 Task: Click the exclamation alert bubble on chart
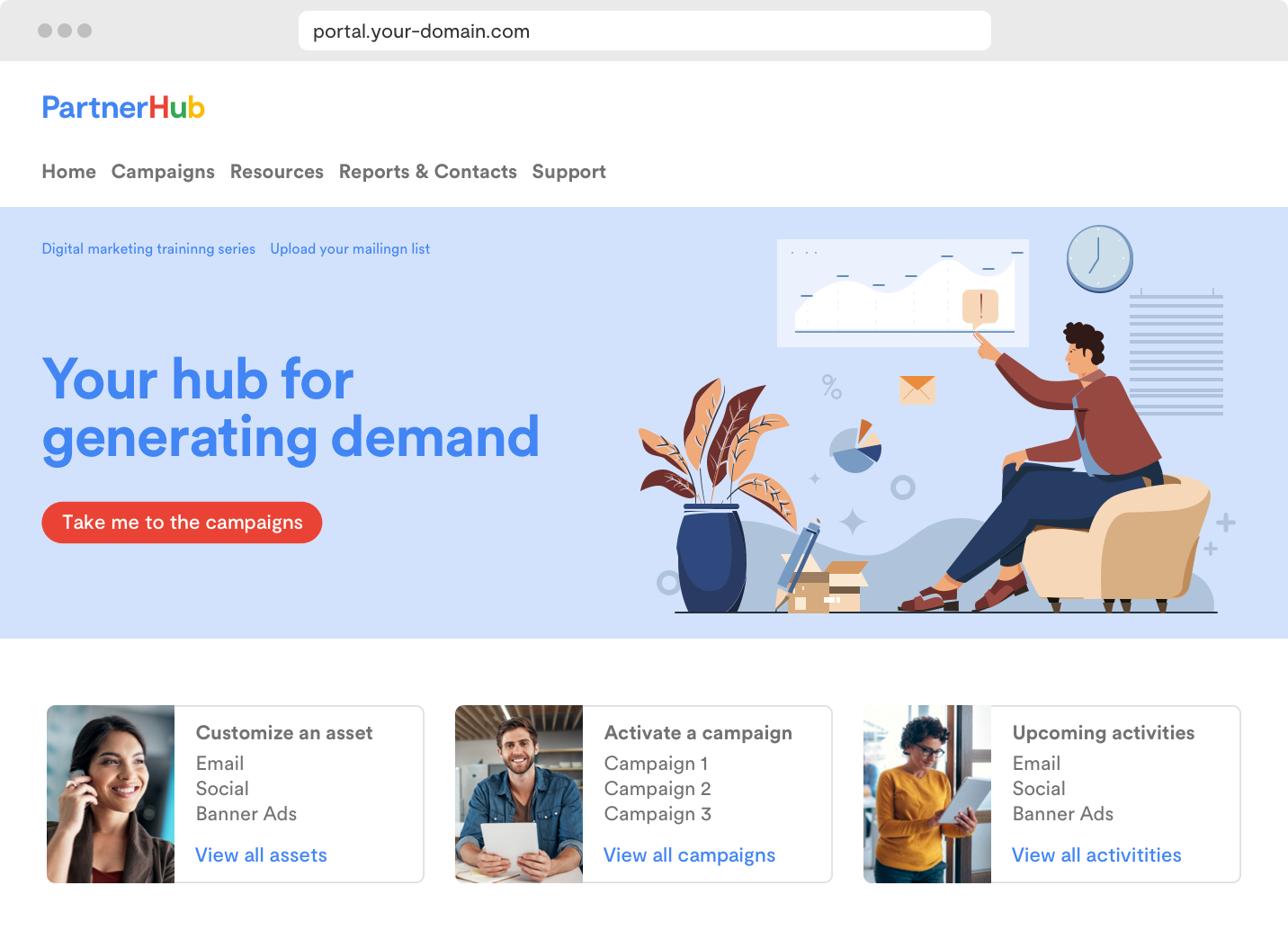pyautogui.click(x=980, y=309)
